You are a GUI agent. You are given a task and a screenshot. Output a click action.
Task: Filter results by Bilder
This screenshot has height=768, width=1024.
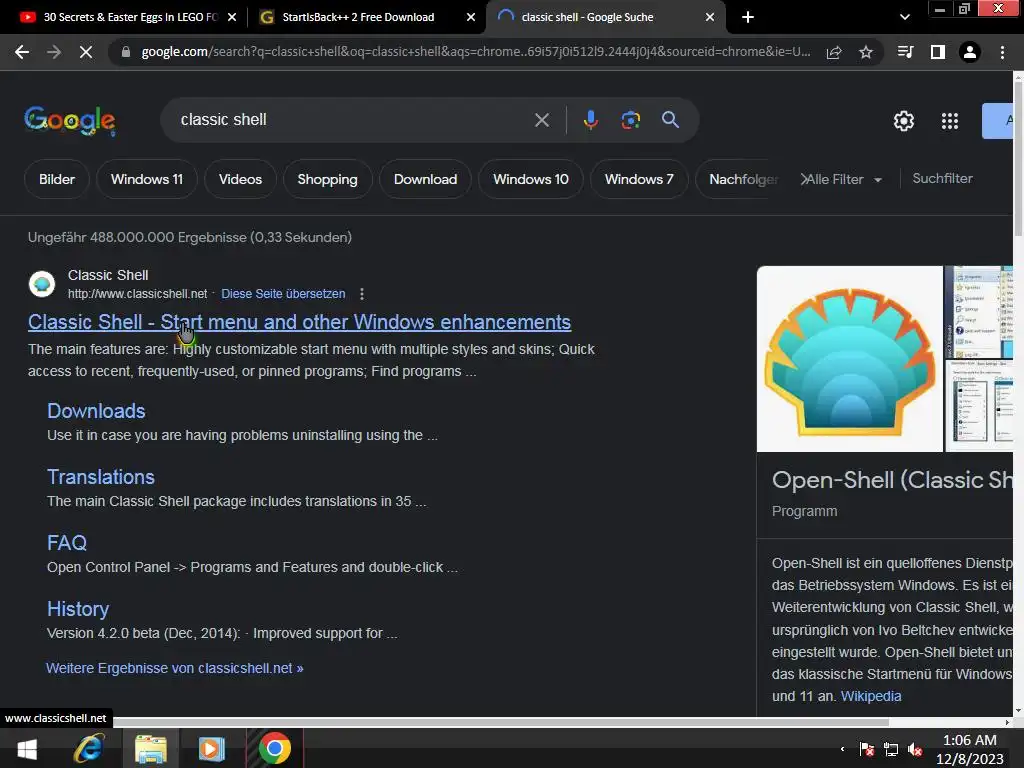[x=57, y=179]
